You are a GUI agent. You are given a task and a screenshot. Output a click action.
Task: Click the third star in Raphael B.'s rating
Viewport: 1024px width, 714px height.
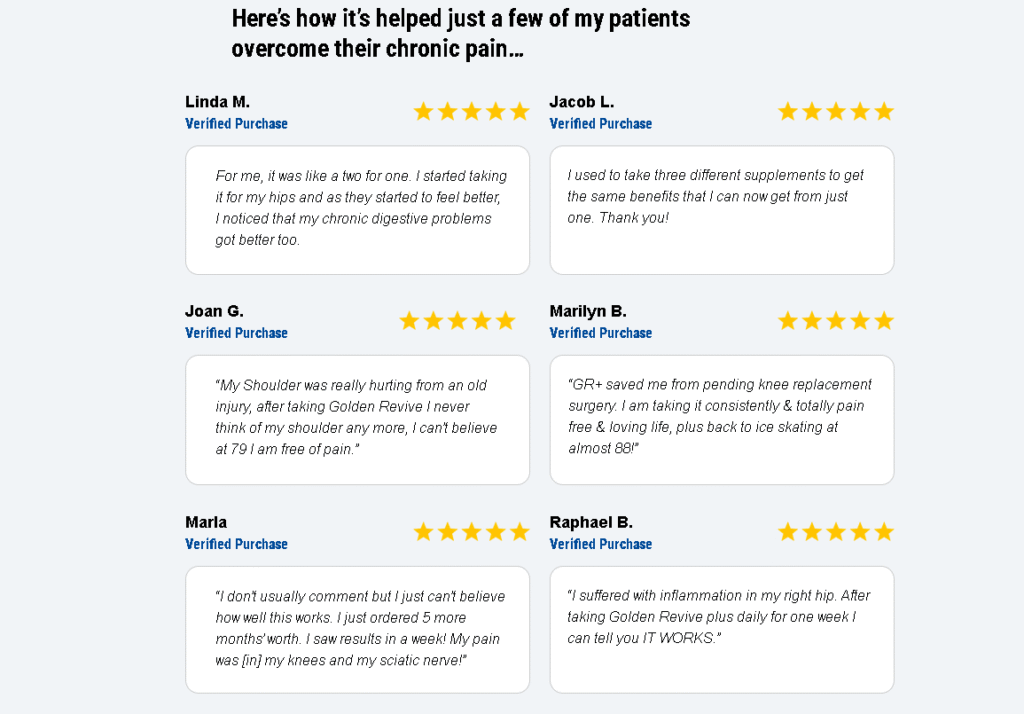(836, 532)
